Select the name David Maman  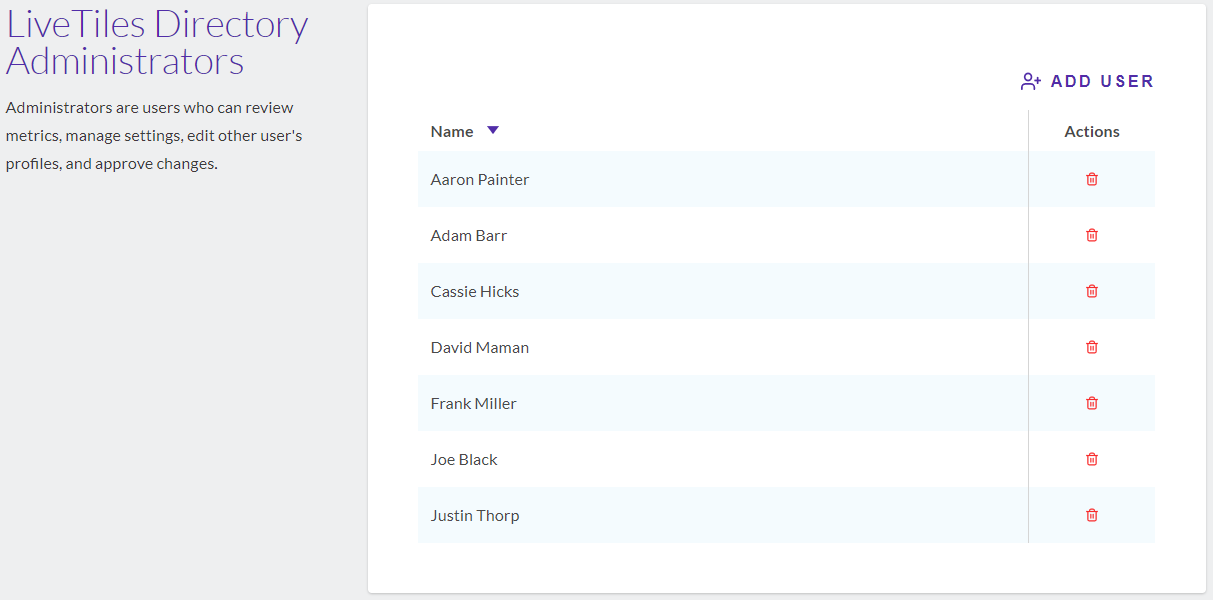pyautogui.click(x=480, y=348)
